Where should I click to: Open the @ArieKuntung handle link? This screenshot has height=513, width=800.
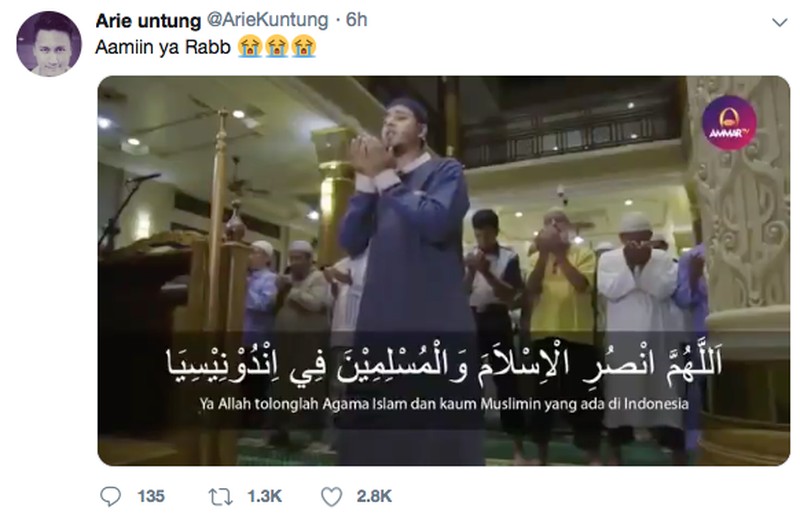pyautogui.click(x=267, y=20)
